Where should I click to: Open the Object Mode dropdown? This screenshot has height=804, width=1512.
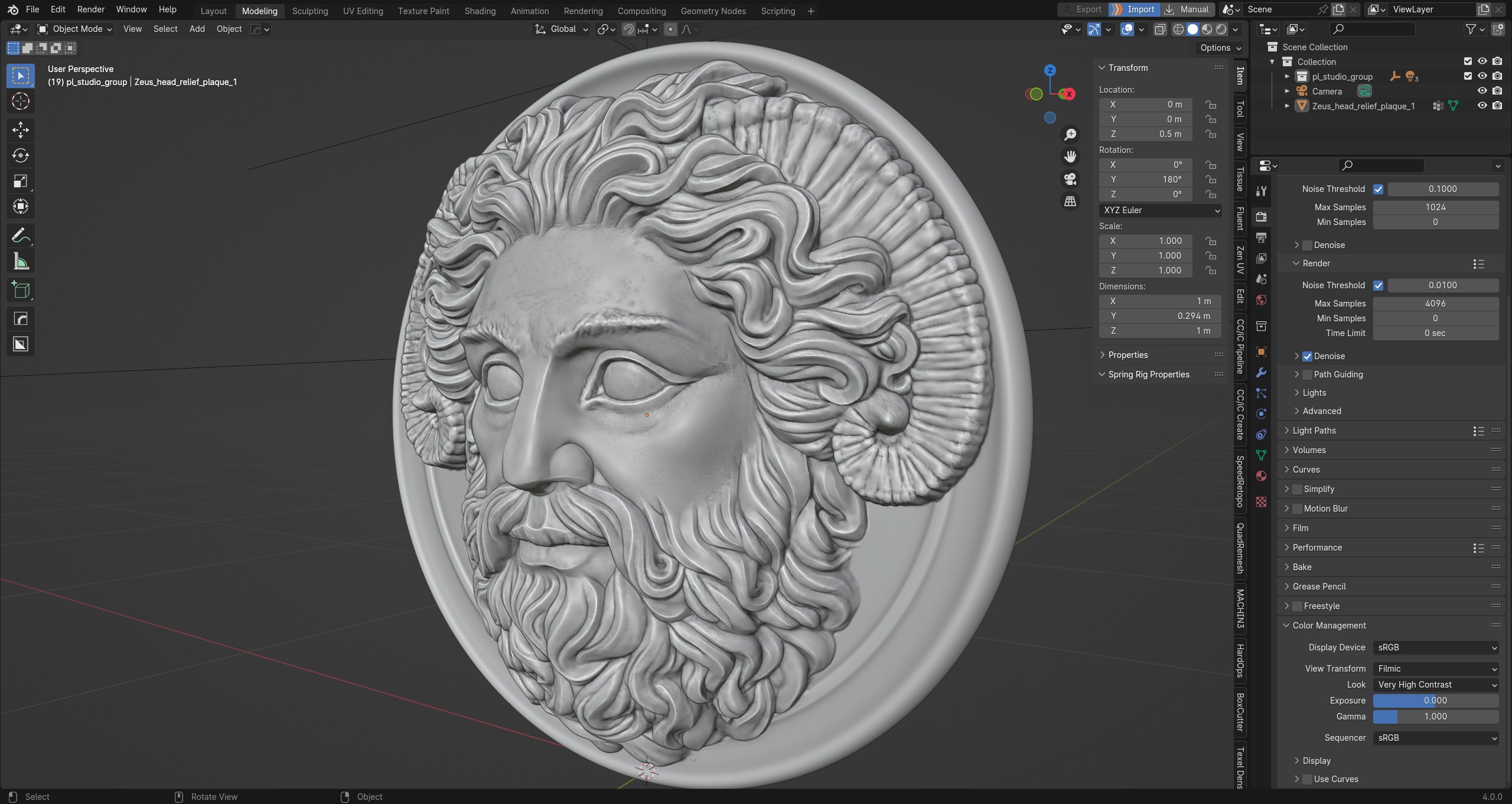[x=75, y=29]
